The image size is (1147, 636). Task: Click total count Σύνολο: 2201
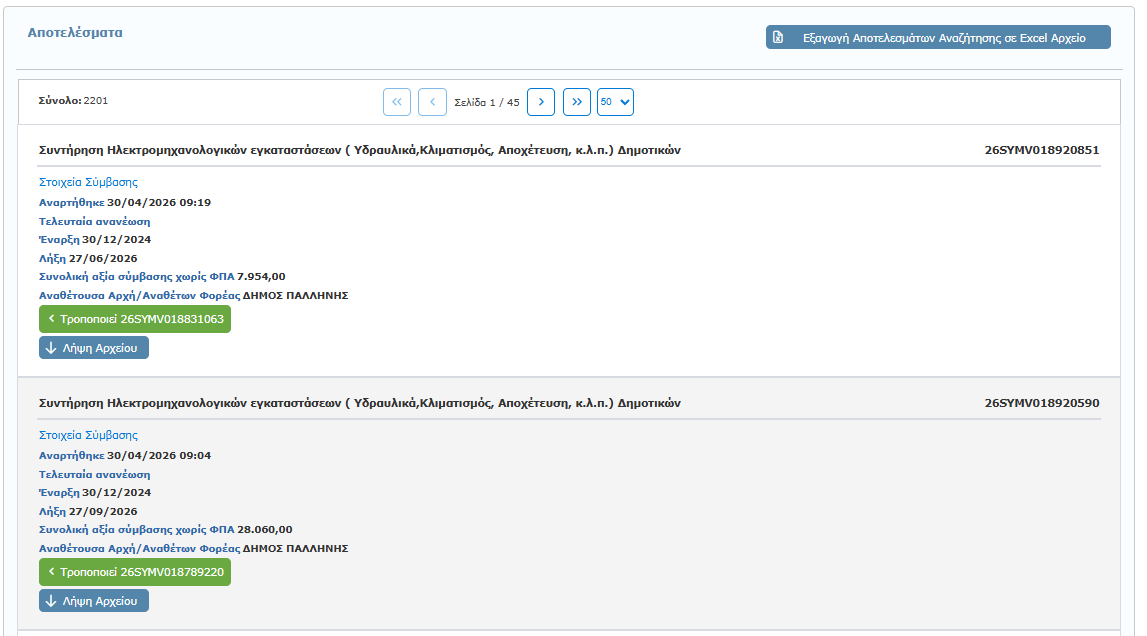click(x=73, y=101)
